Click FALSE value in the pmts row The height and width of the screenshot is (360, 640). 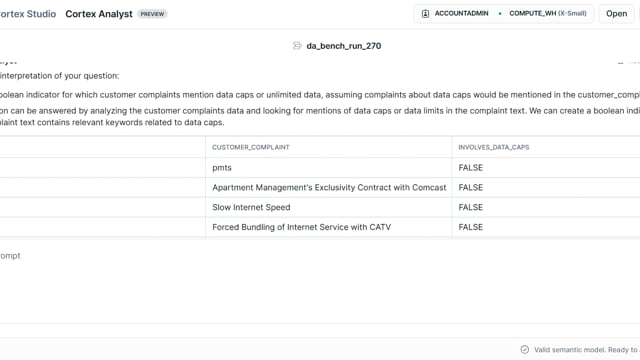[471, 168]
